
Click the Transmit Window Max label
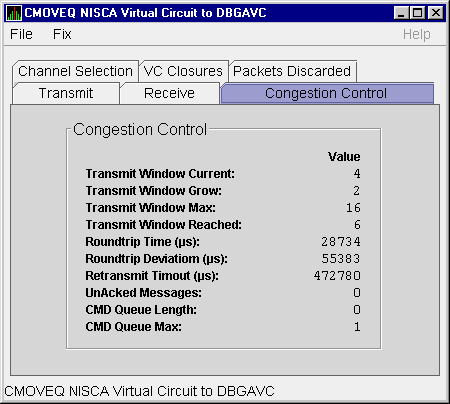[x=151, y=208]
